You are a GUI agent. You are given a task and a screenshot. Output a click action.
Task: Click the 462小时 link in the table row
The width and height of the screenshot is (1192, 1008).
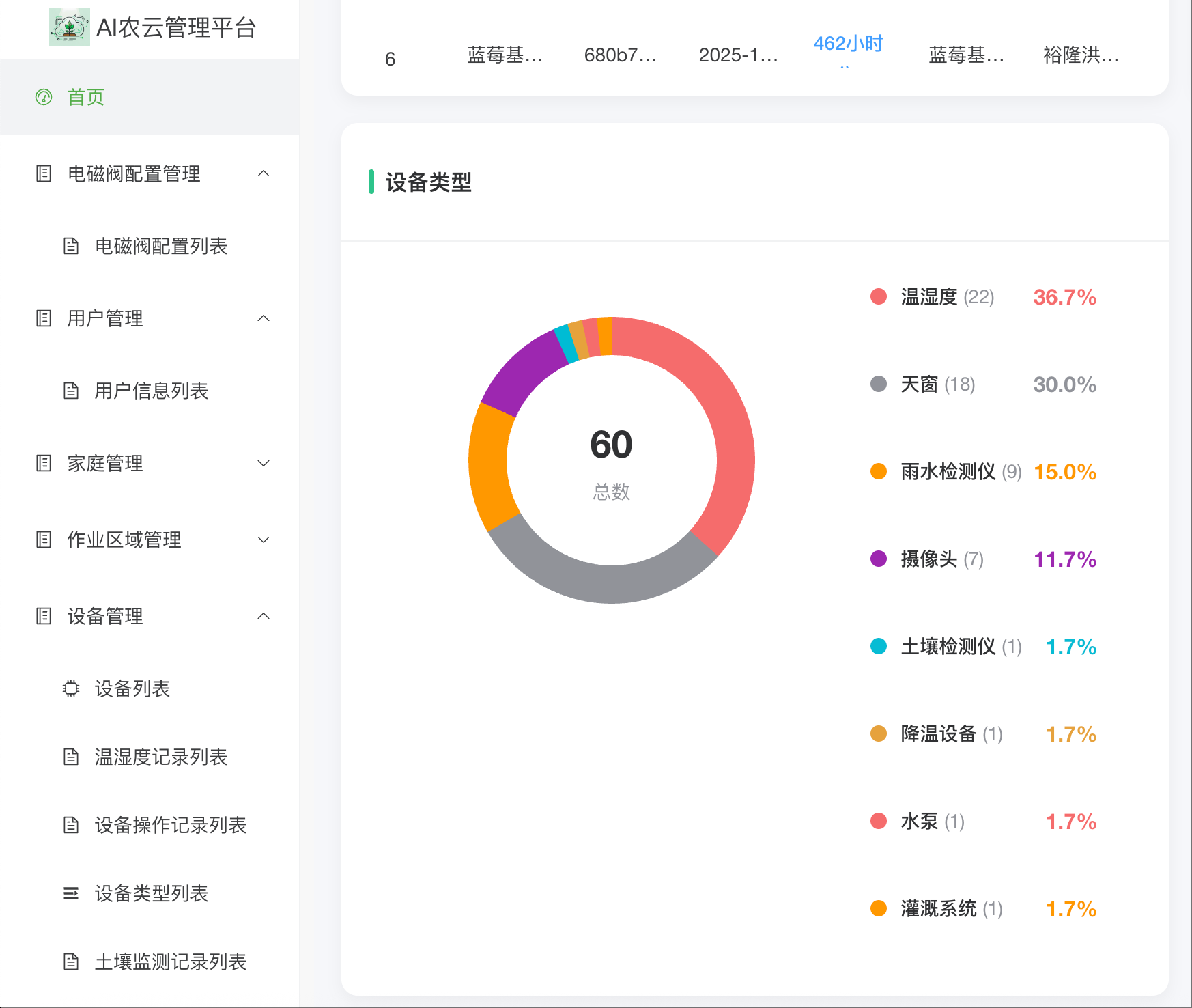[x=848, y=43]
